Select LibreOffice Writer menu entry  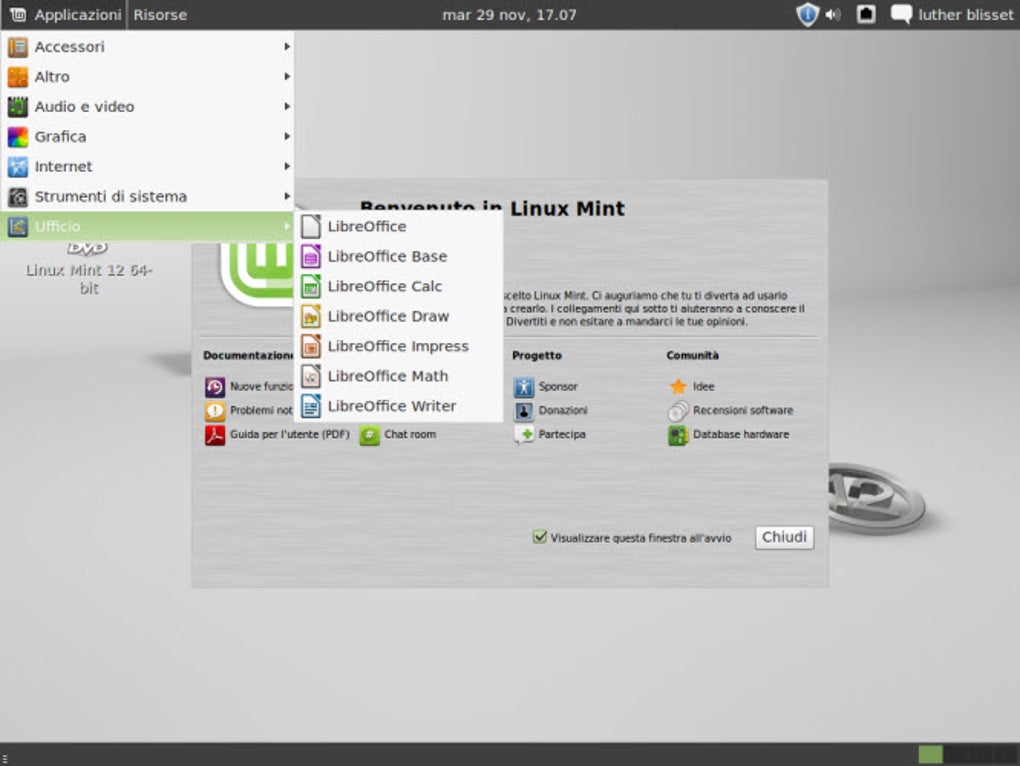point(399,406)
